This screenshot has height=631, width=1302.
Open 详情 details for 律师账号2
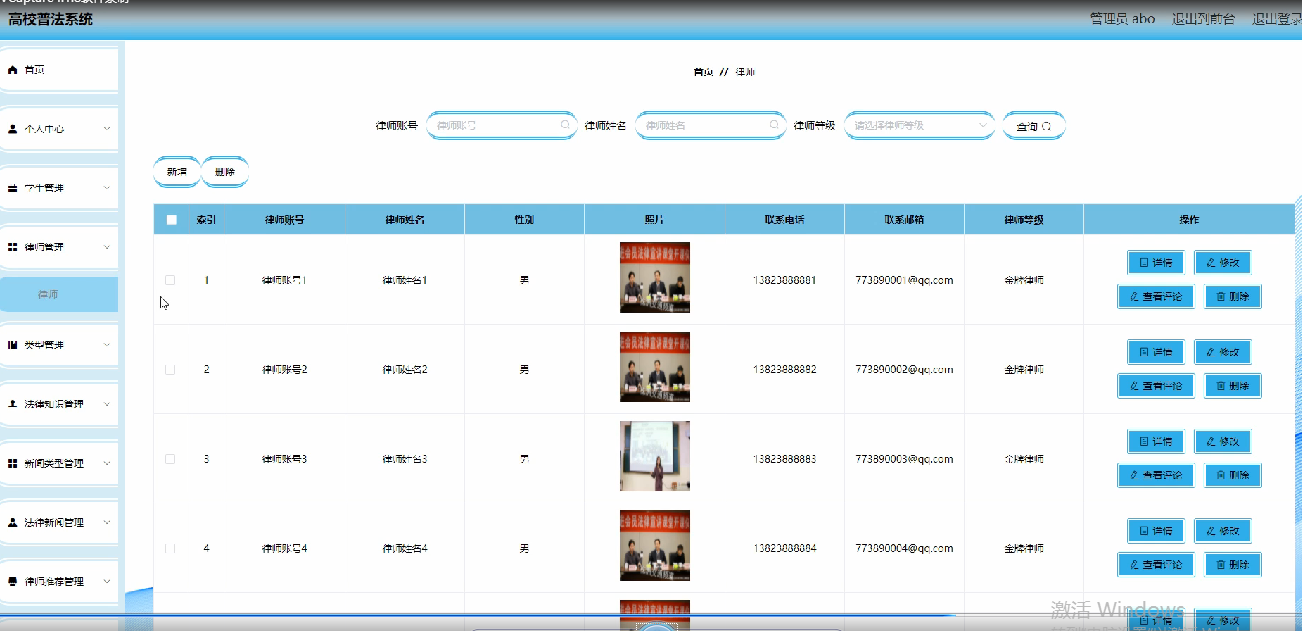pyautogui.click(x=1156, y=352)
